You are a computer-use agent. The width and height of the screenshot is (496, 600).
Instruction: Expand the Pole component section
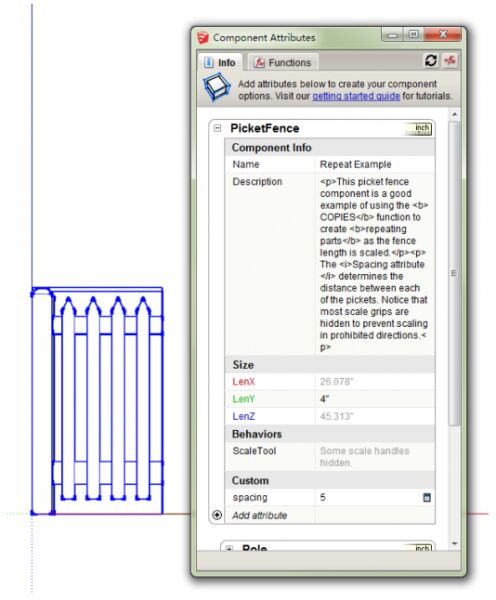click(x=229, y=549)
